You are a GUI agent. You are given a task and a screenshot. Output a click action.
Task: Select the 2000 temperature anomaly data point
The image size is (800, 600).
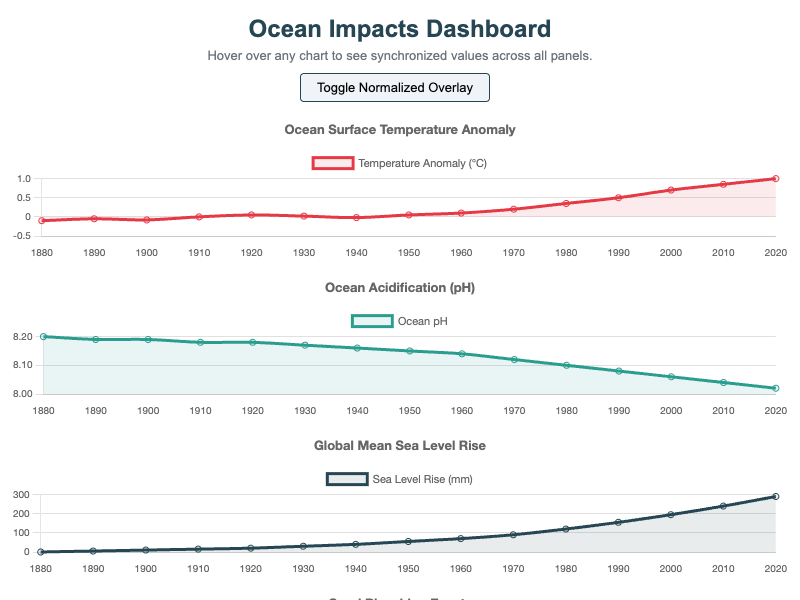point(671,190)
